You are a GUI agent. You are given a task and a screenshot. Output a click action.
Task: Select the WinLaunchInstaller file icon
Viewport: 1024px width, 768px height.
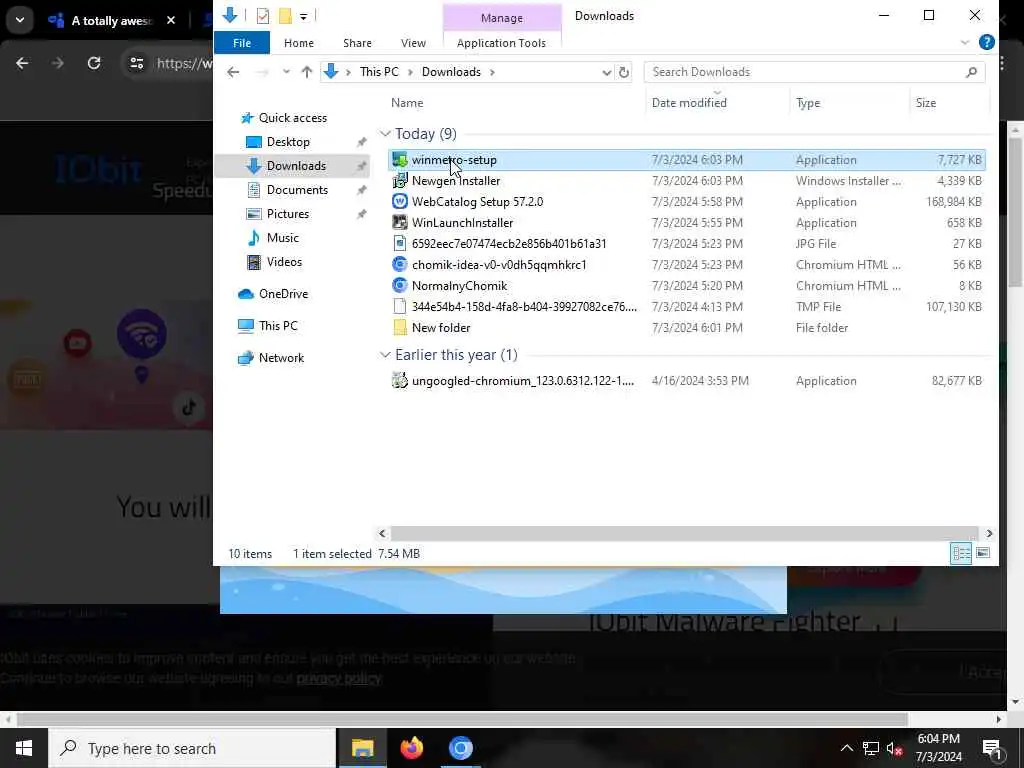[400, 223]
